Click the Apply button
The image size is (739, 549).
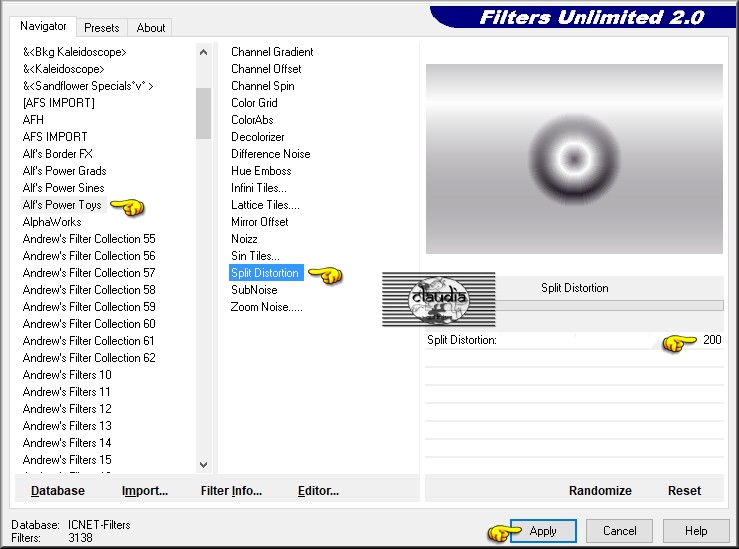543,531
